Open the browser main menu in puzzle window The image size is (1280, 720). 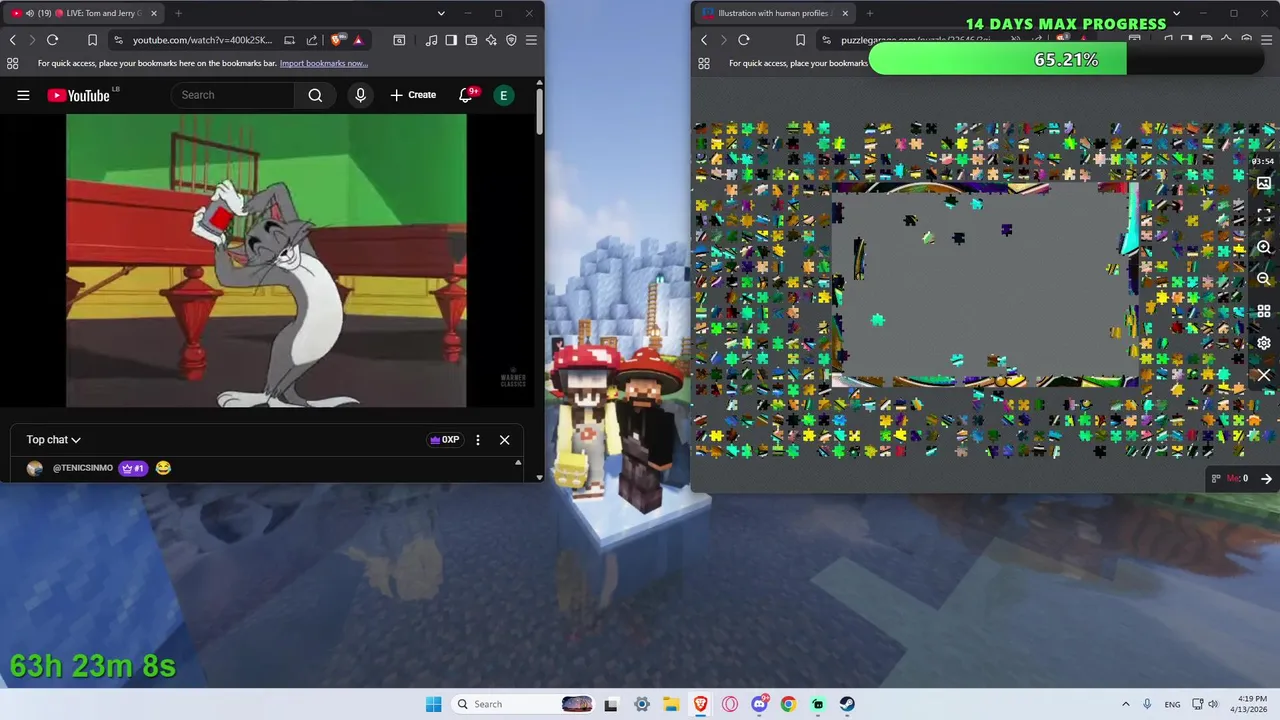[x=1266, y=40]
